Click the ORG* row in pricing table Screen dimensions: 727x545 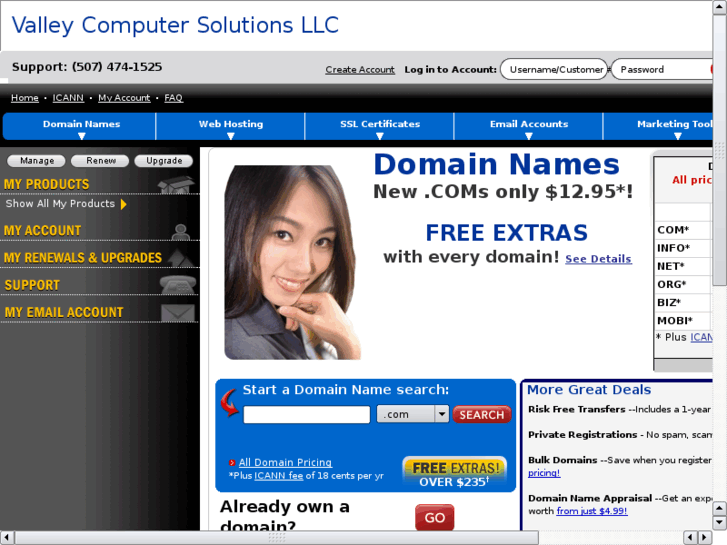[683, 284]
